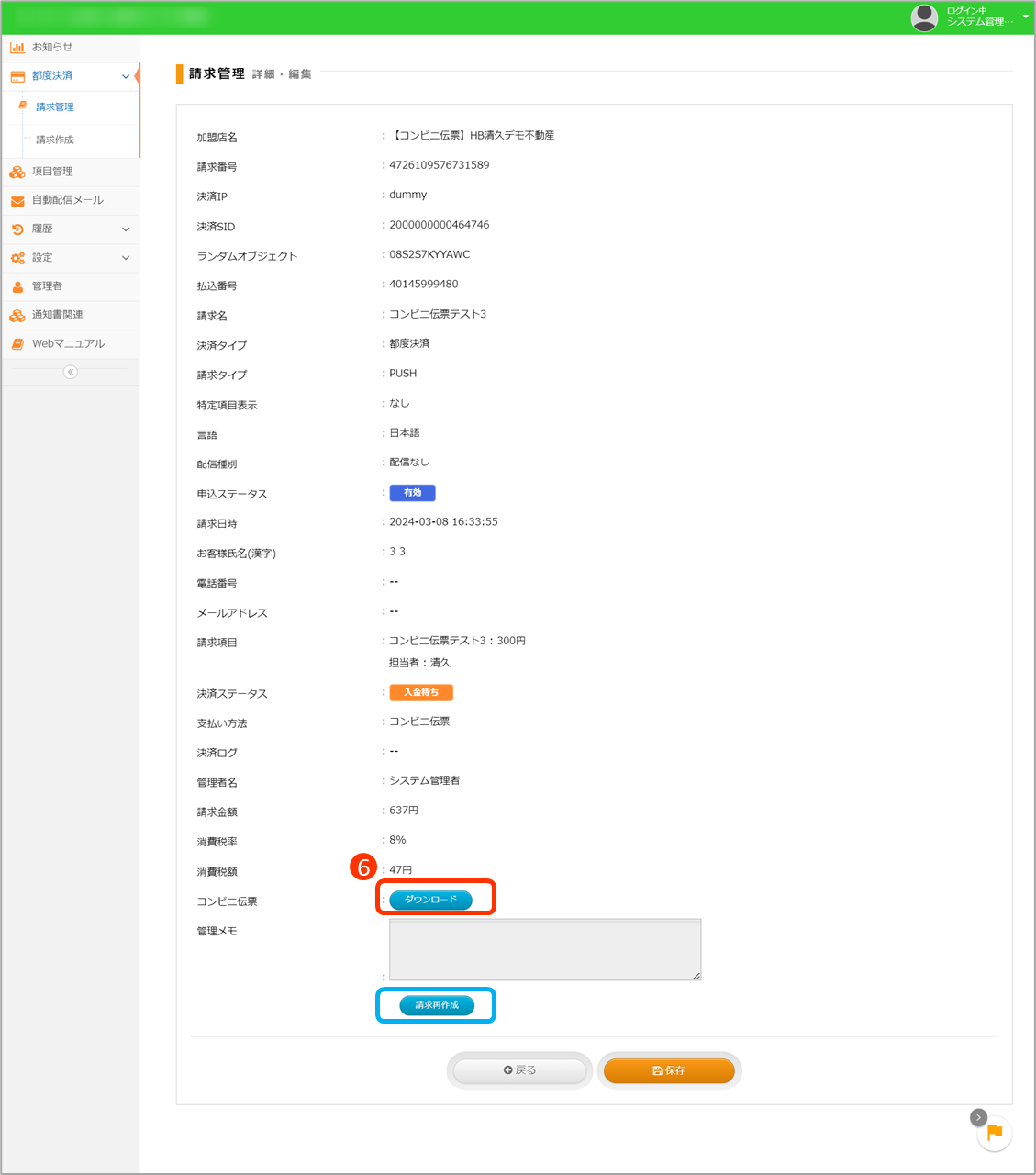Image resolution: width=1036 pixels, height=1175 pixels.
Task: Expand the 設定 submenu chevron
Action: (x=126, y=258)
